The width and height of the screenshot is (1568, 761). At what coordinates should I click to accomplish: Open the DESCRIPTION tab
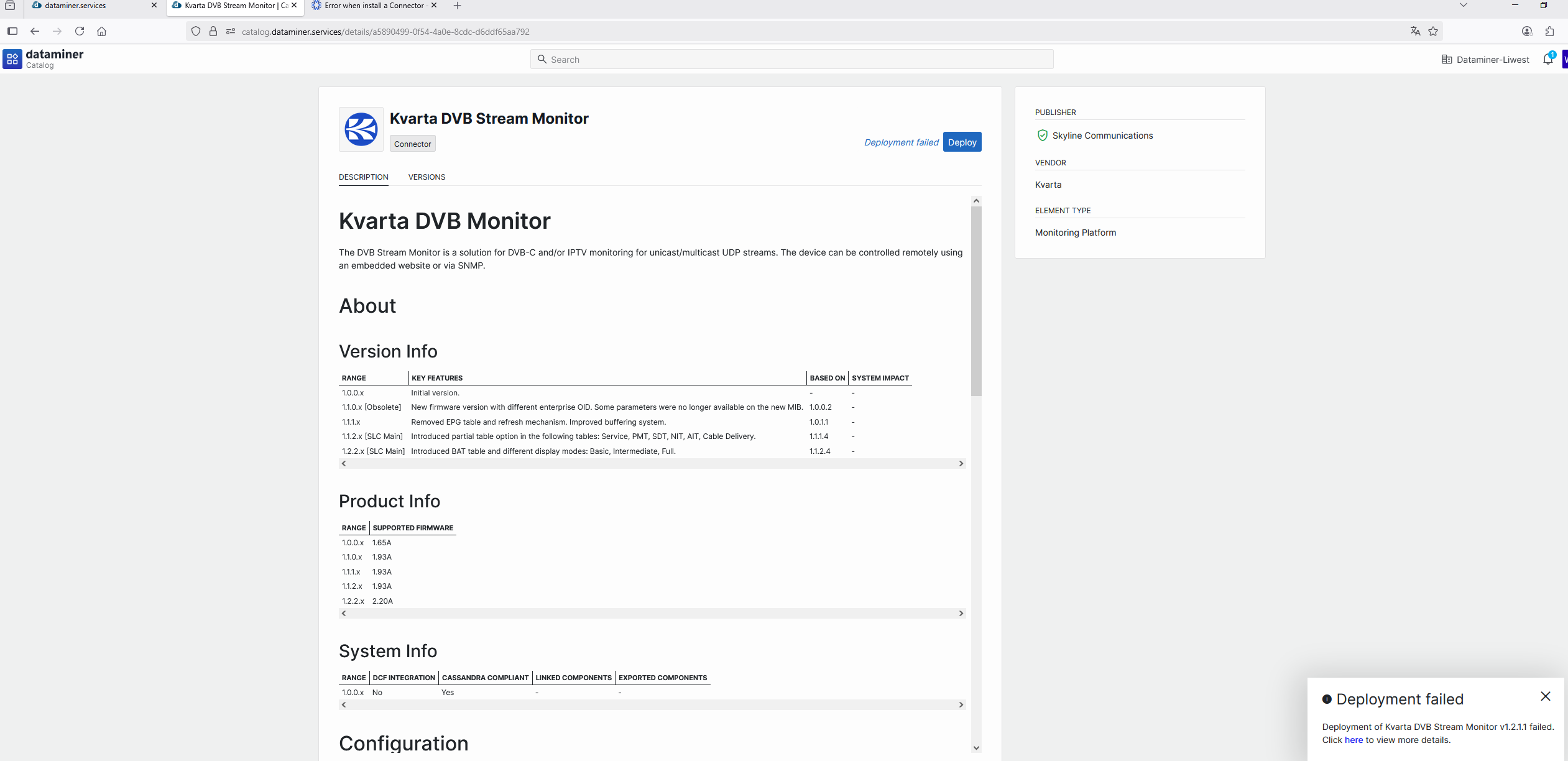[x=364, y=177]
